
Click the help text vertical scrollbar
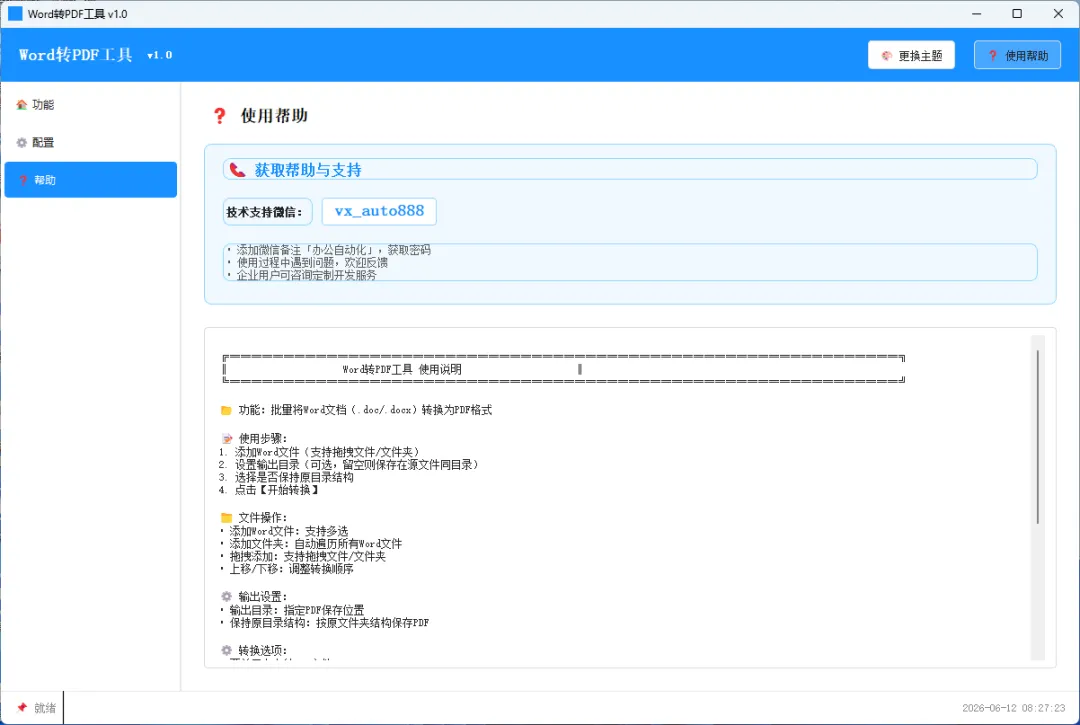tap(1037, 437)
